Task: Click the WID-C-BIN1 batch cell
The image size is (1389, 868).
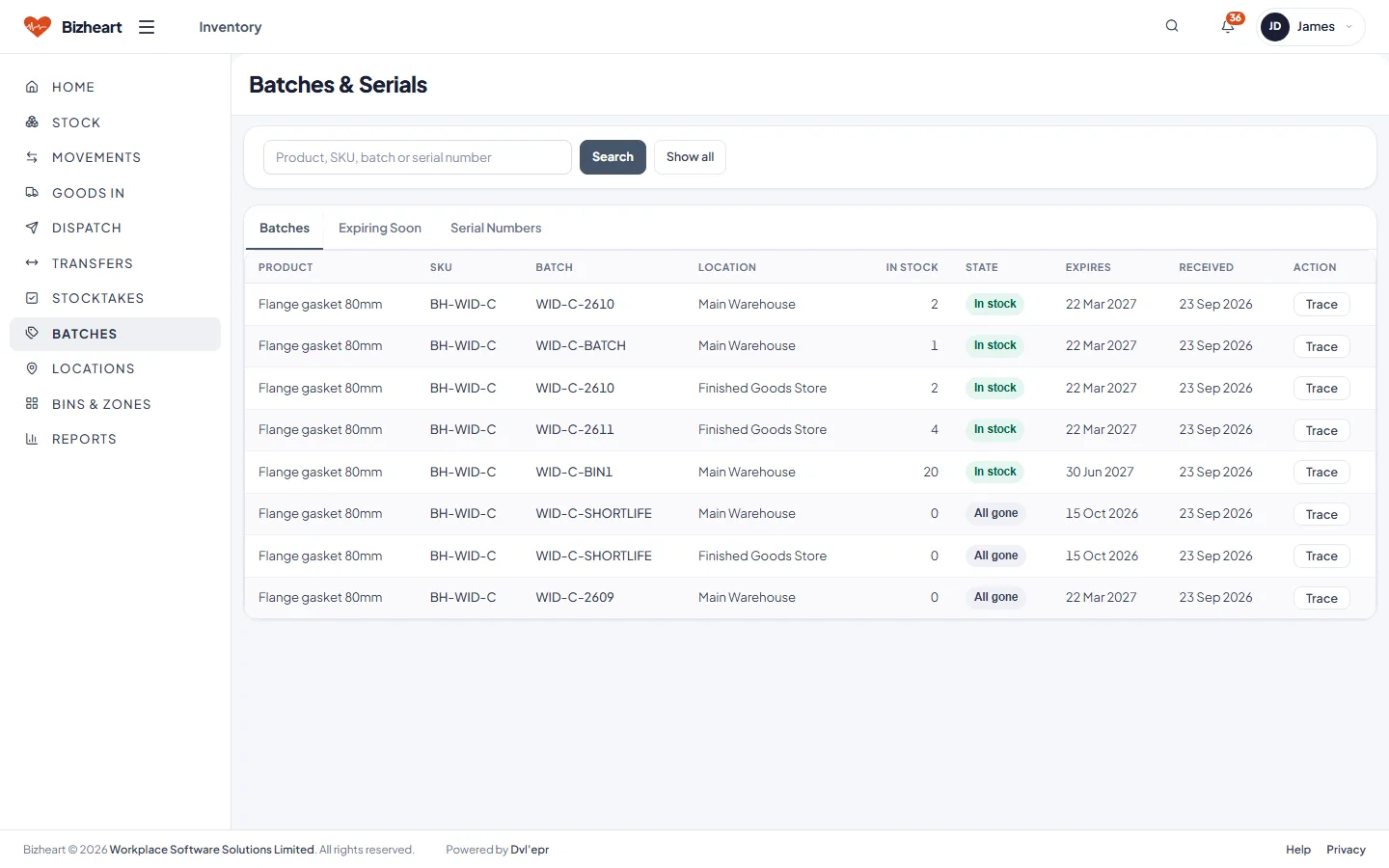Action: coord(574,472)
